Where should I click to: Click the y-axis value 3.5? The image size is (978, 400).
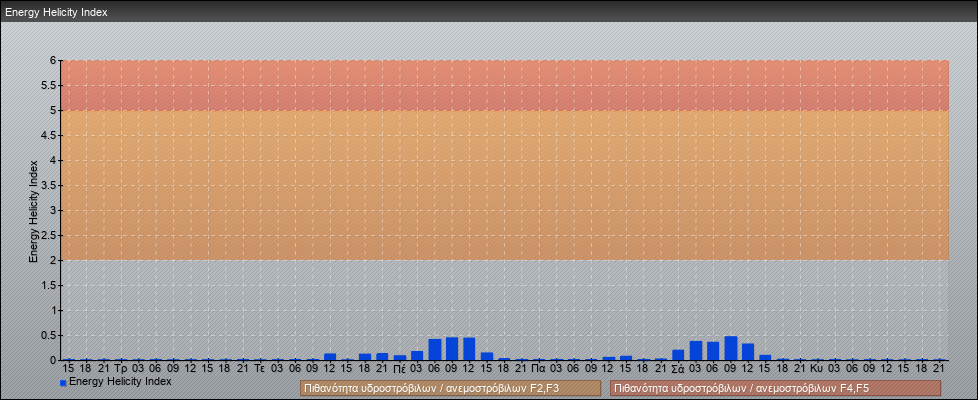click(50, 185)
